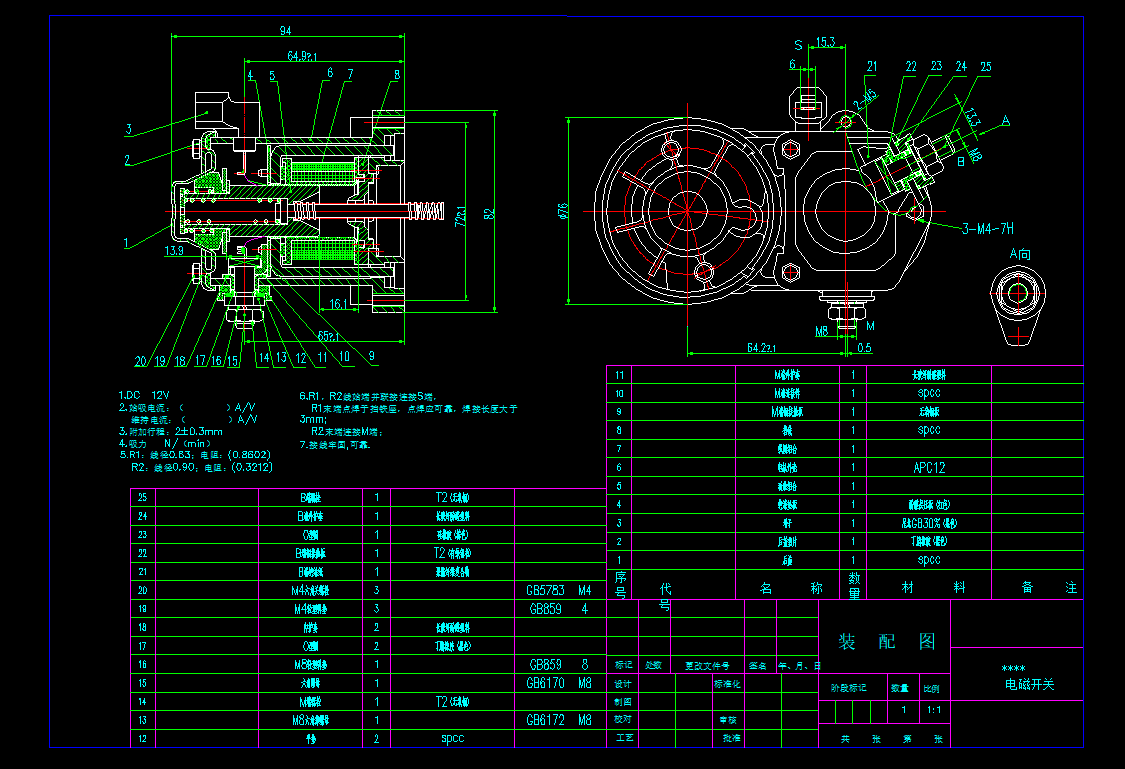Select the 电磁开关 drawing name

coord(1030,684)
